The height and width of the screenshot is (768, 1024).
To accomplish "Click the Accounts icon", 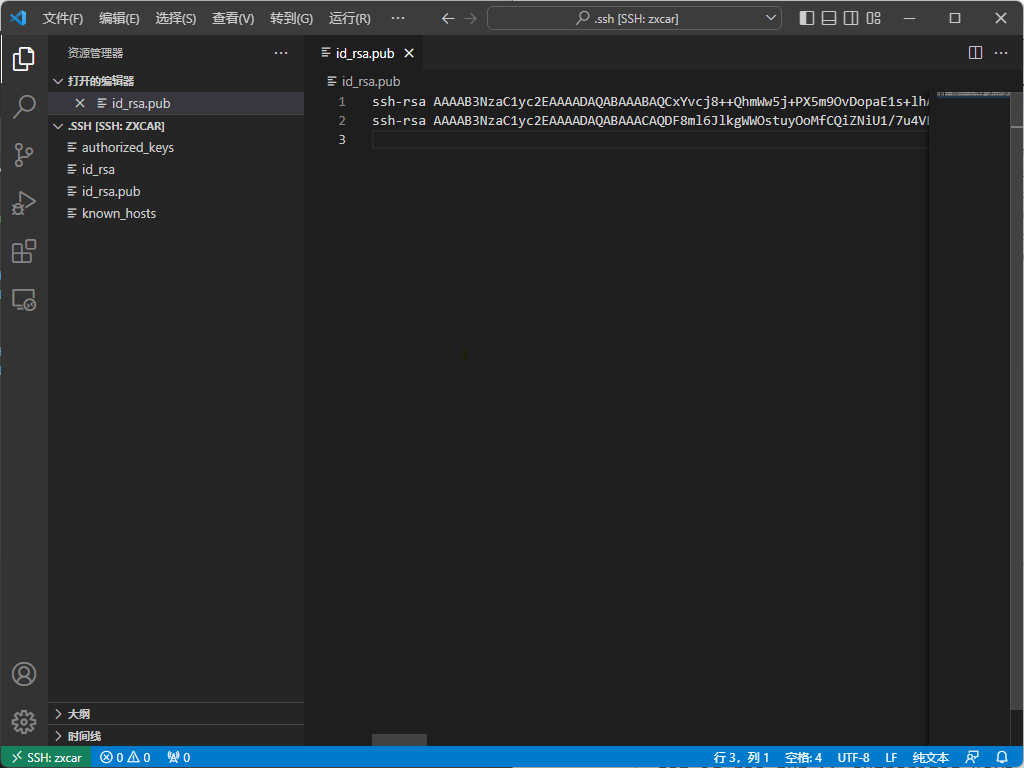I will (x=24, y=674).
